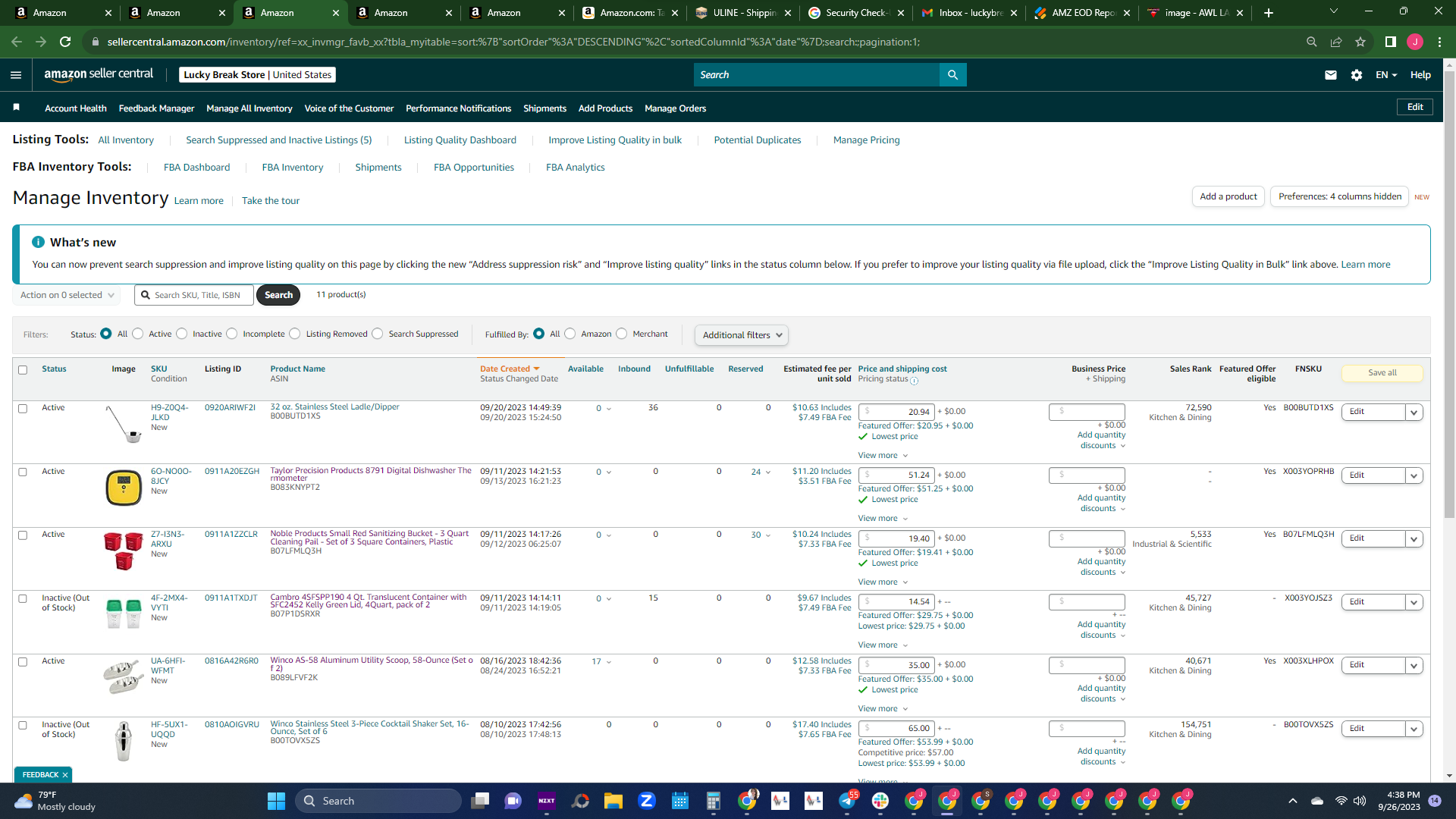Open the Manage Pricing link

click(866, 140)
